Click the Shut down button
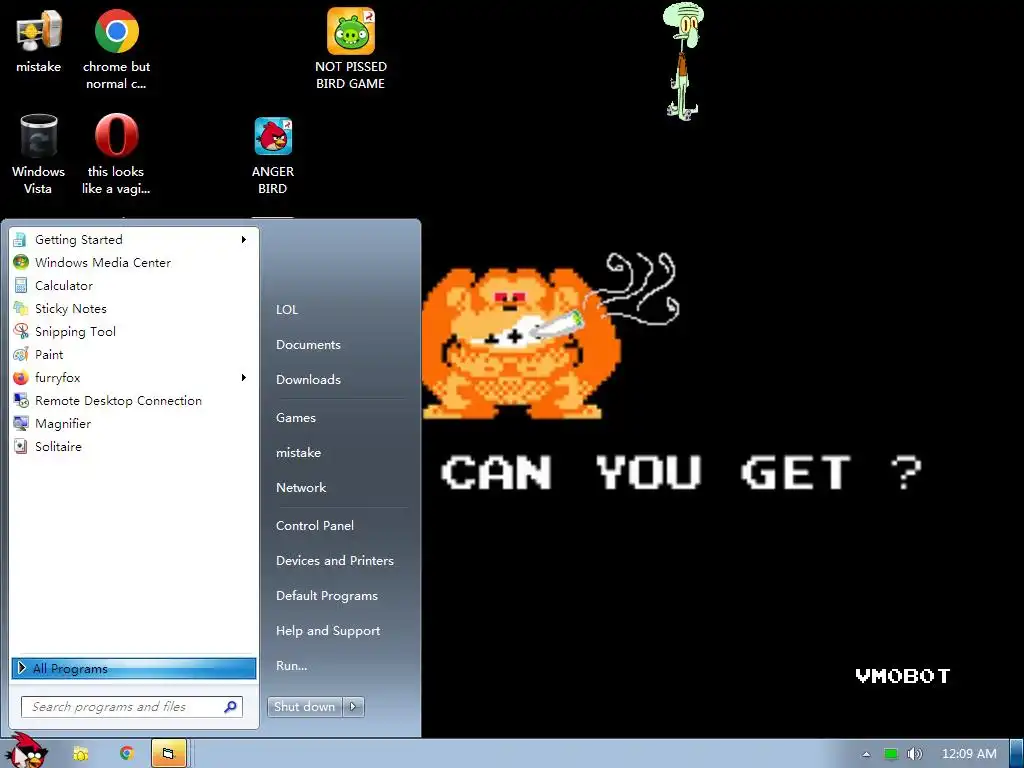1024x768 pixels. pos(305,707)
